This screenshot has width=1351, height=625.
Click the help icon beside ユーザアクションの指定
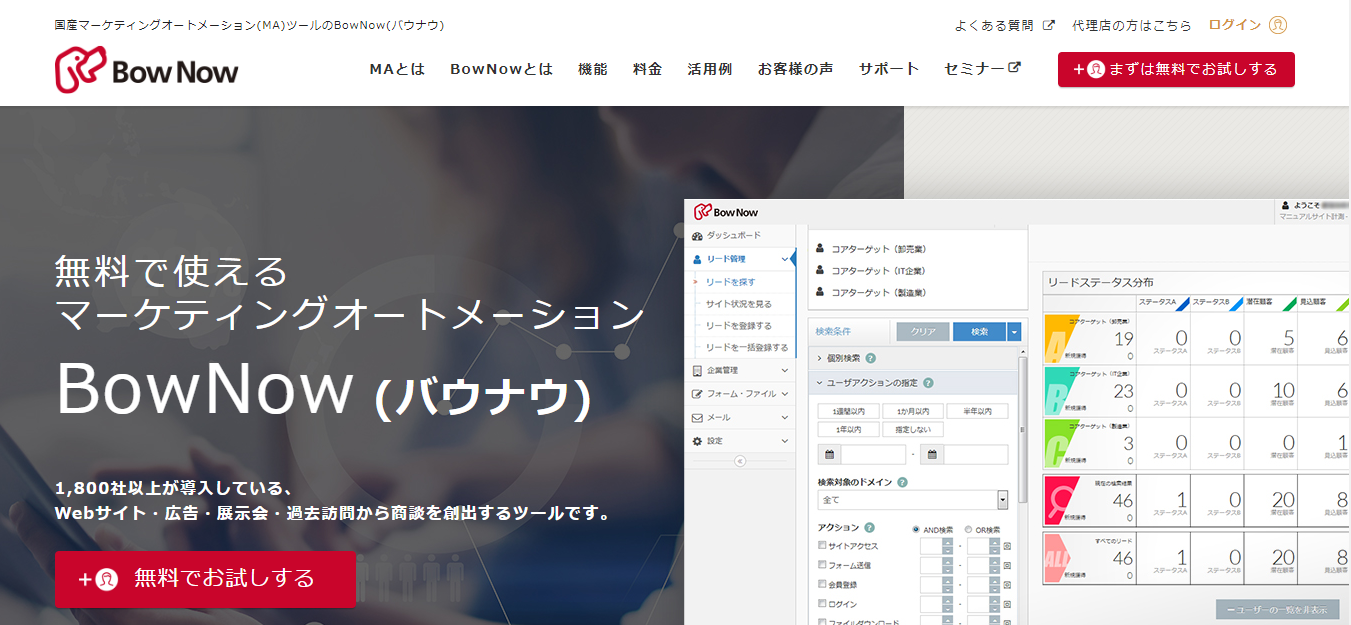929,383
